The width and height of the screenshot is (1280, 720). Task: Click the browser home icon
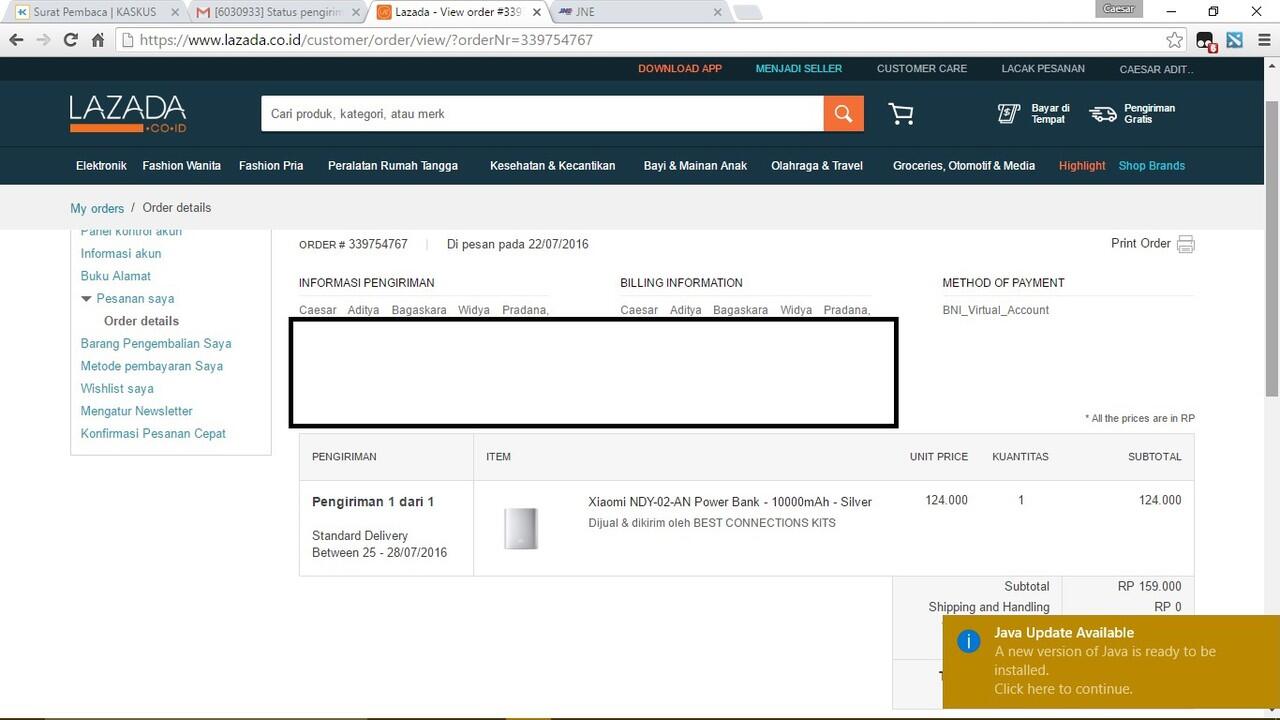tap(98, 40)
